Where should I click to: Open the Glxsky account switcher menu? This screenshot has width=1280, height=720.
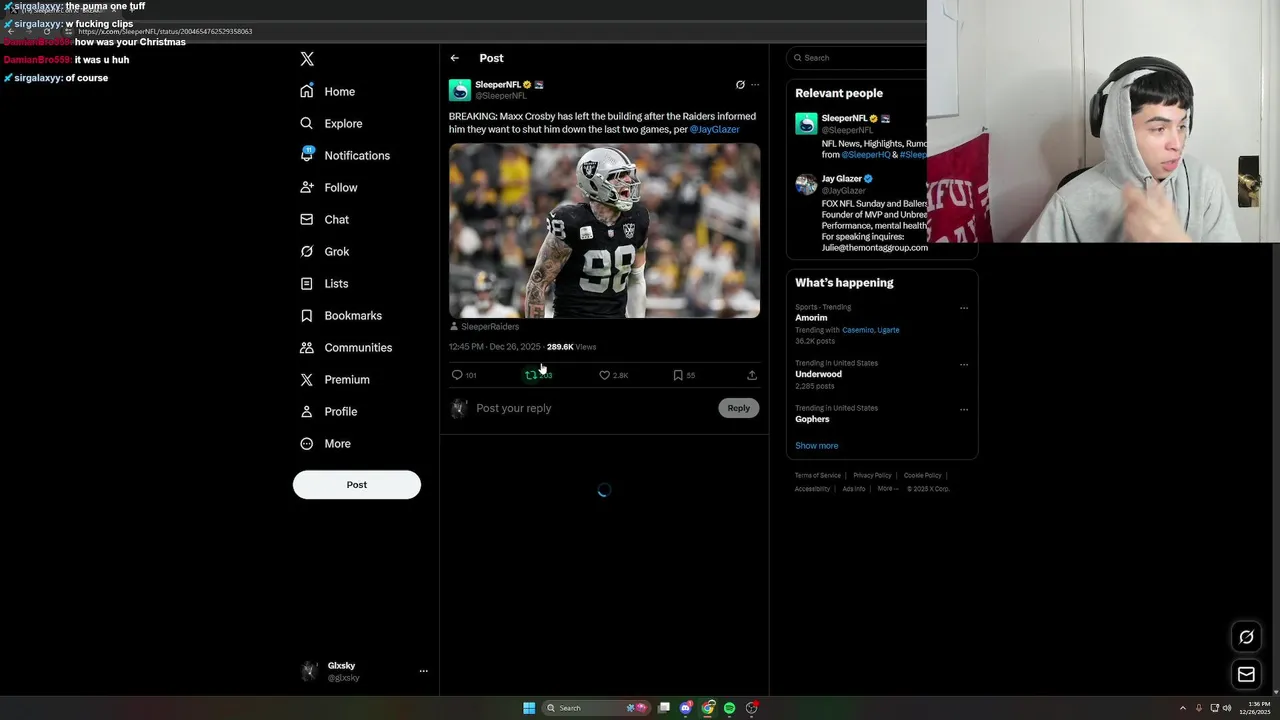(x=424, y=671)
